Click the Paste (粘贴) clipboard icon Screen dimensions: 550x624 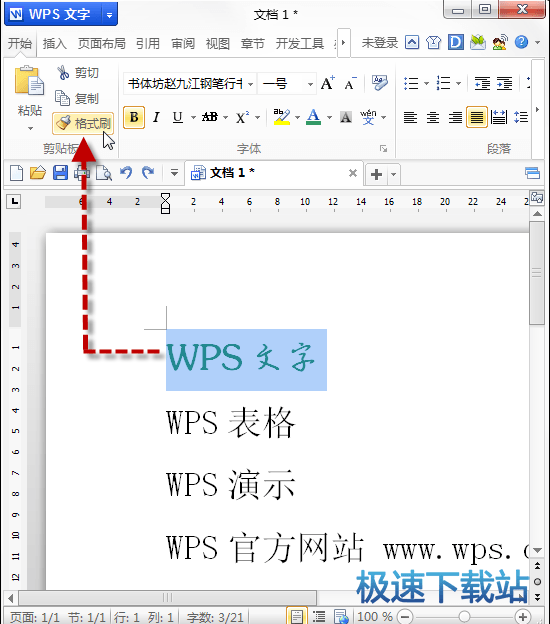[x=29, y=81]
